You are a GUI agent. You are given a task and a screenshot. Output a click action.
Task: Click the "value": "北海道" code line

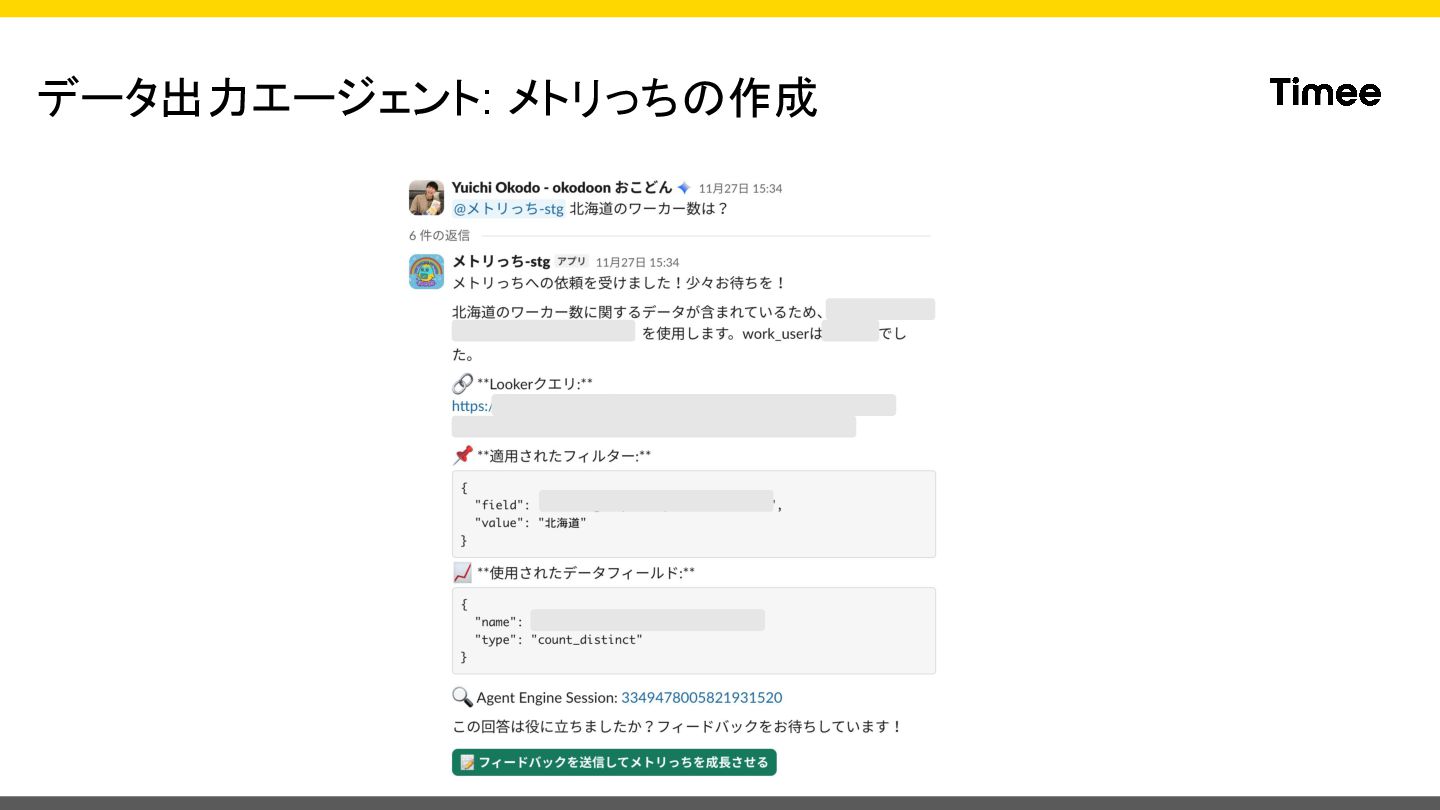[x=530, y=523]
